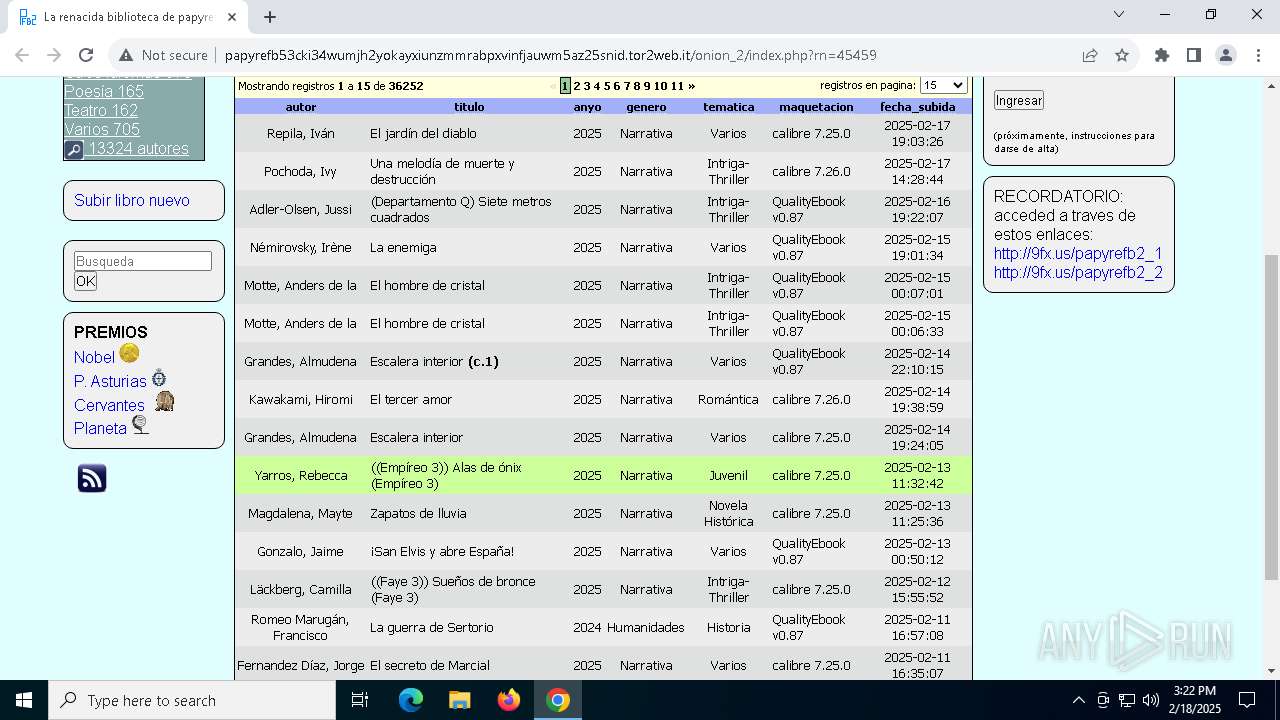The image size is (1280, 720).
Task: Launch Microsoft Edge from taskbar
Action: [x=411, y=700]
